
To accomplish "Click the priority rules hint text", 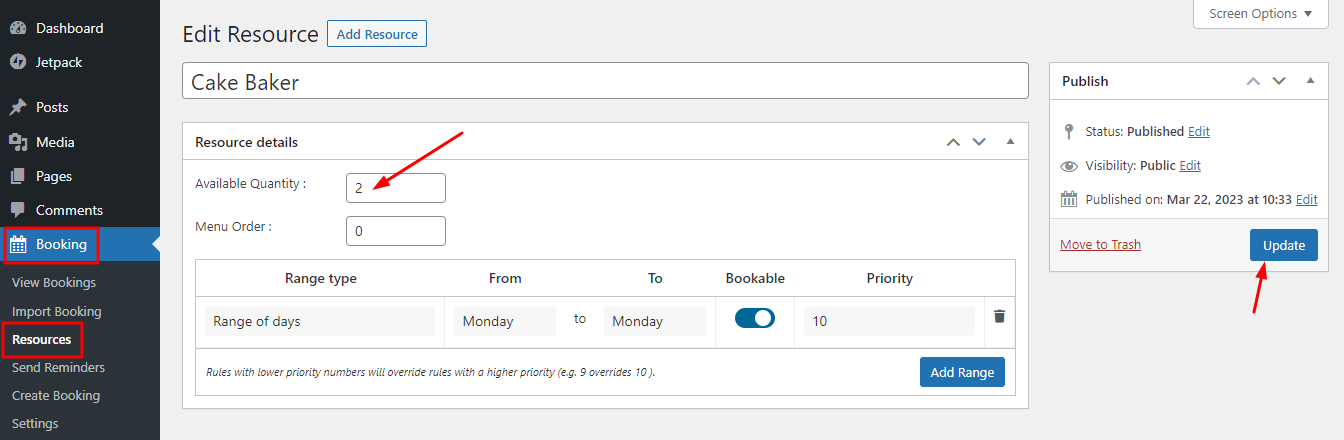I will click(x=431, y=372).
